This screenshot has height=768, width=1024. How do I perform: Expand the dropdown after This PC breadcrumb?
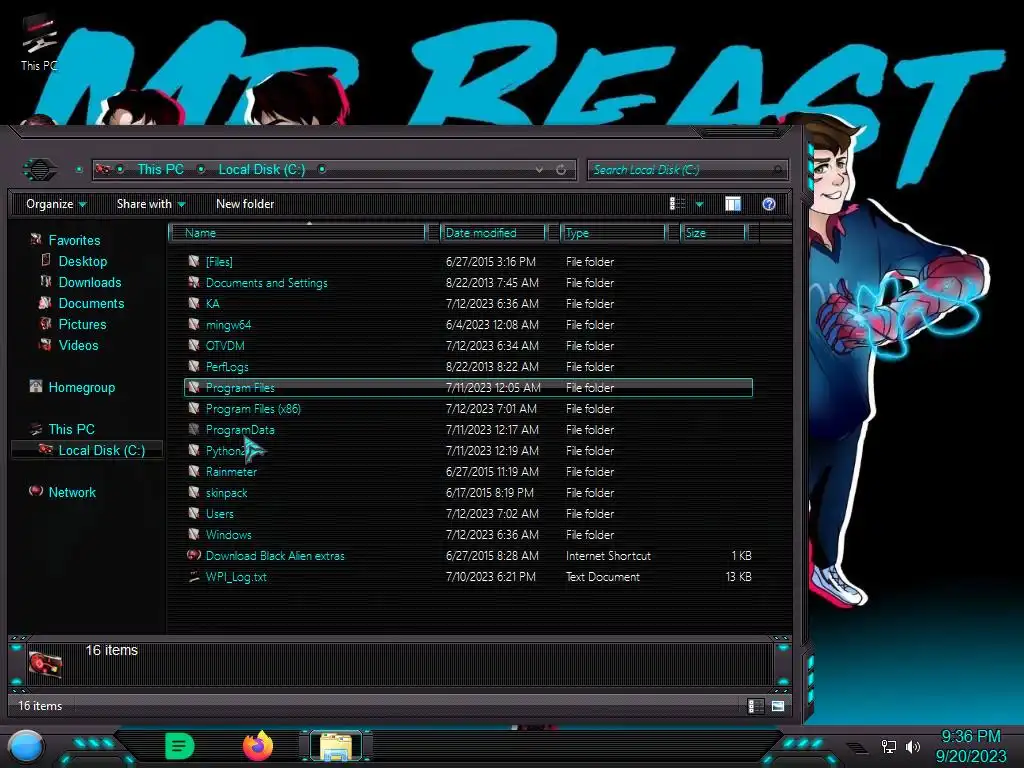tap(201, 169)
